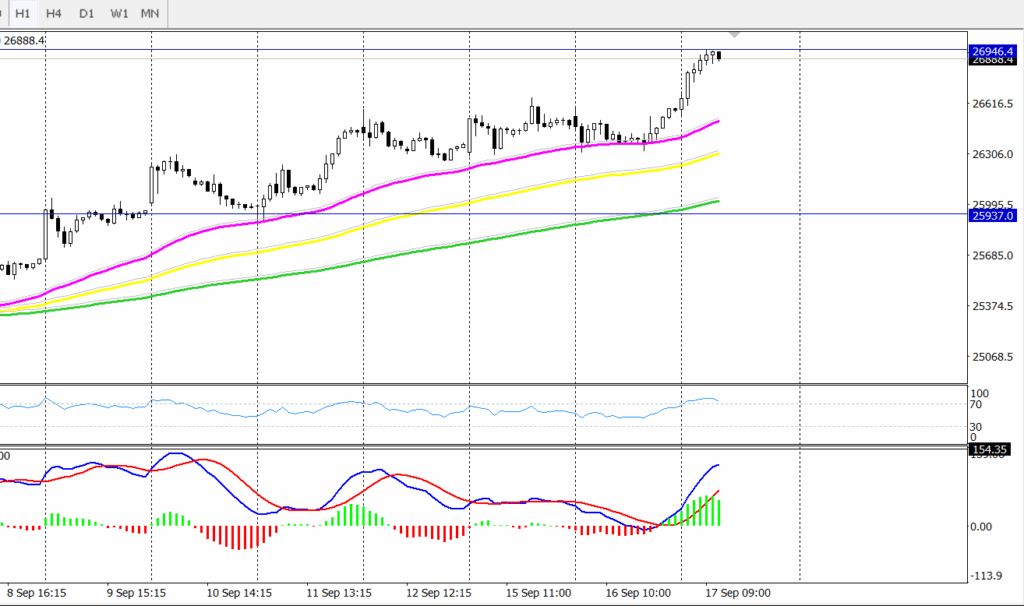1024x606 pixels.
Task: Open the W1 weekly timeframe
Action: [x=119, y=14]
